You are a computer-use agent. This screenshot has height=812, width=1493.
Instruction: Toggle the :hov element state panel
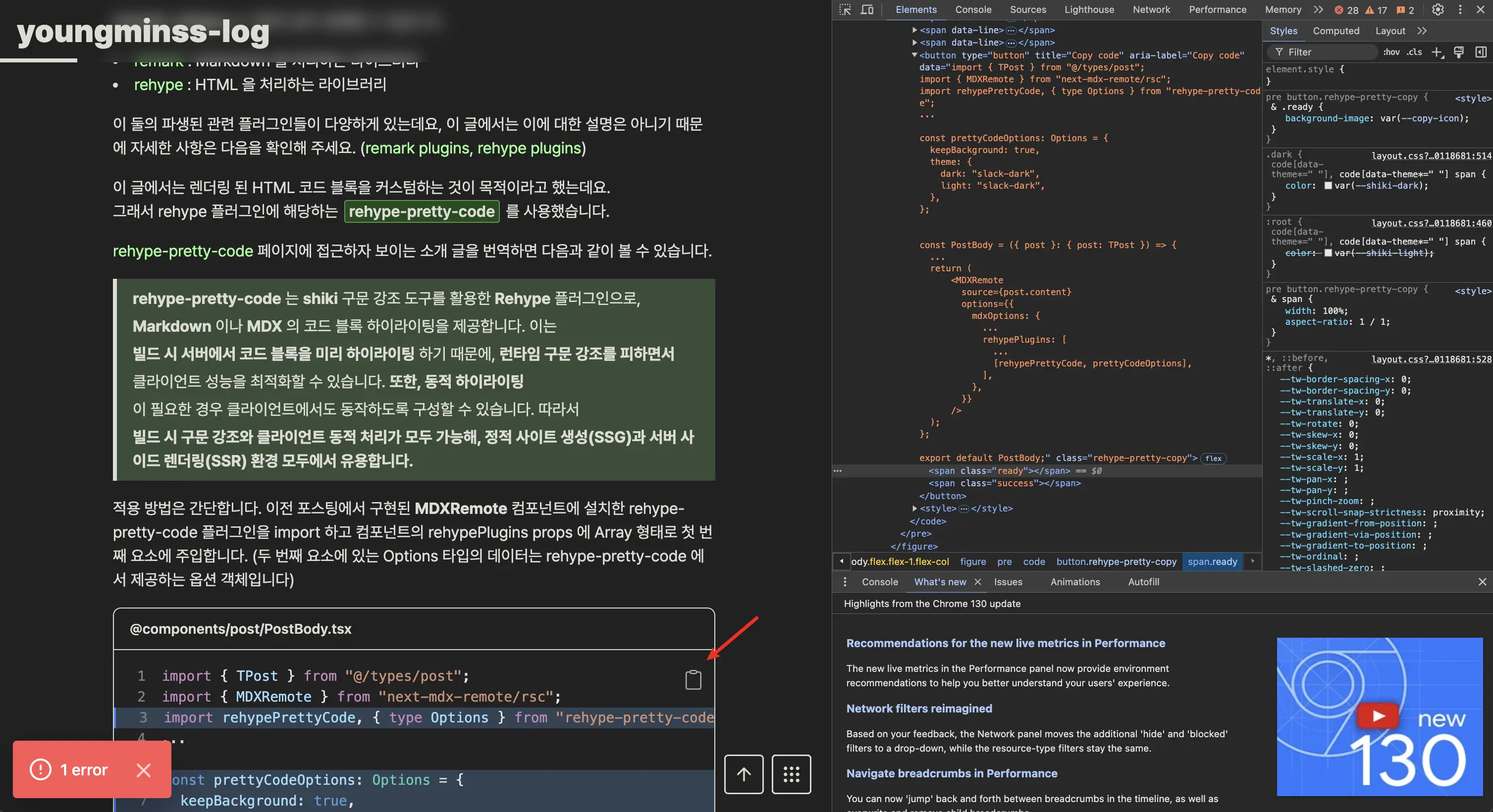[x=1391, y=52]
